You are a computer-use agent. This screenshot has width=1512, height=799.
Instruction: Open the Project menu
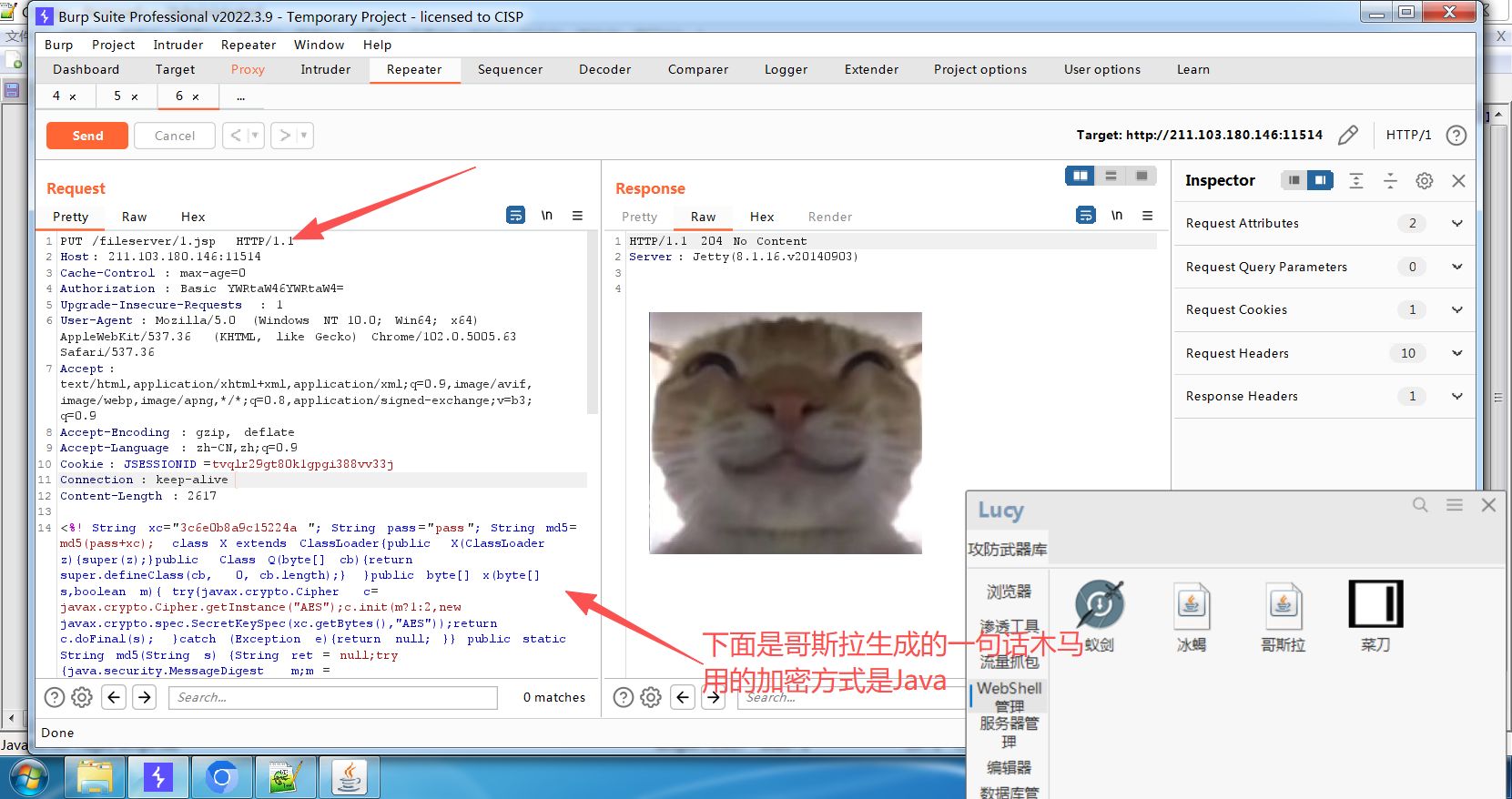click(x=113, y=45)
